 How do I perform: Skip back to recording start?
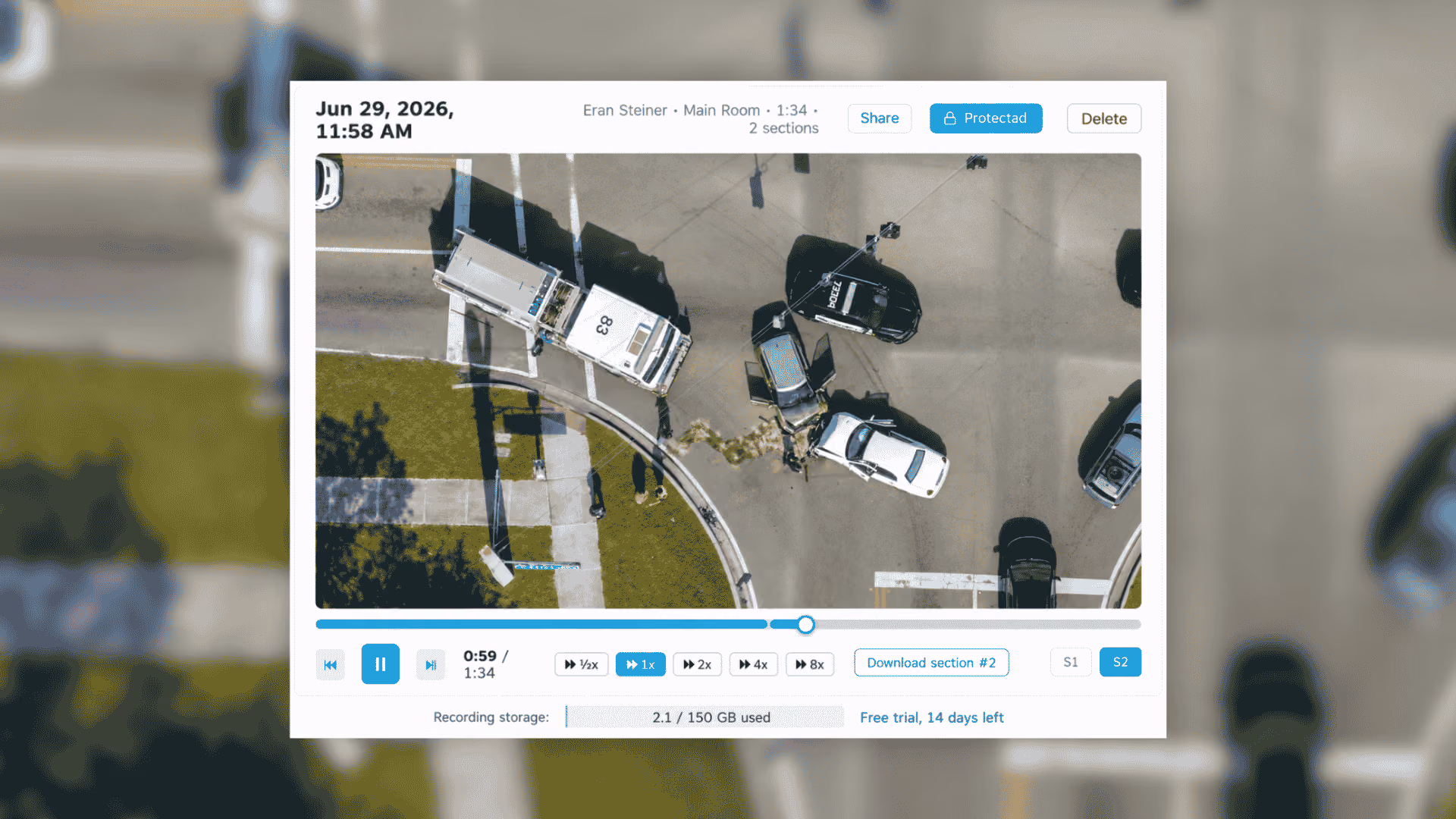click(331, 665)
